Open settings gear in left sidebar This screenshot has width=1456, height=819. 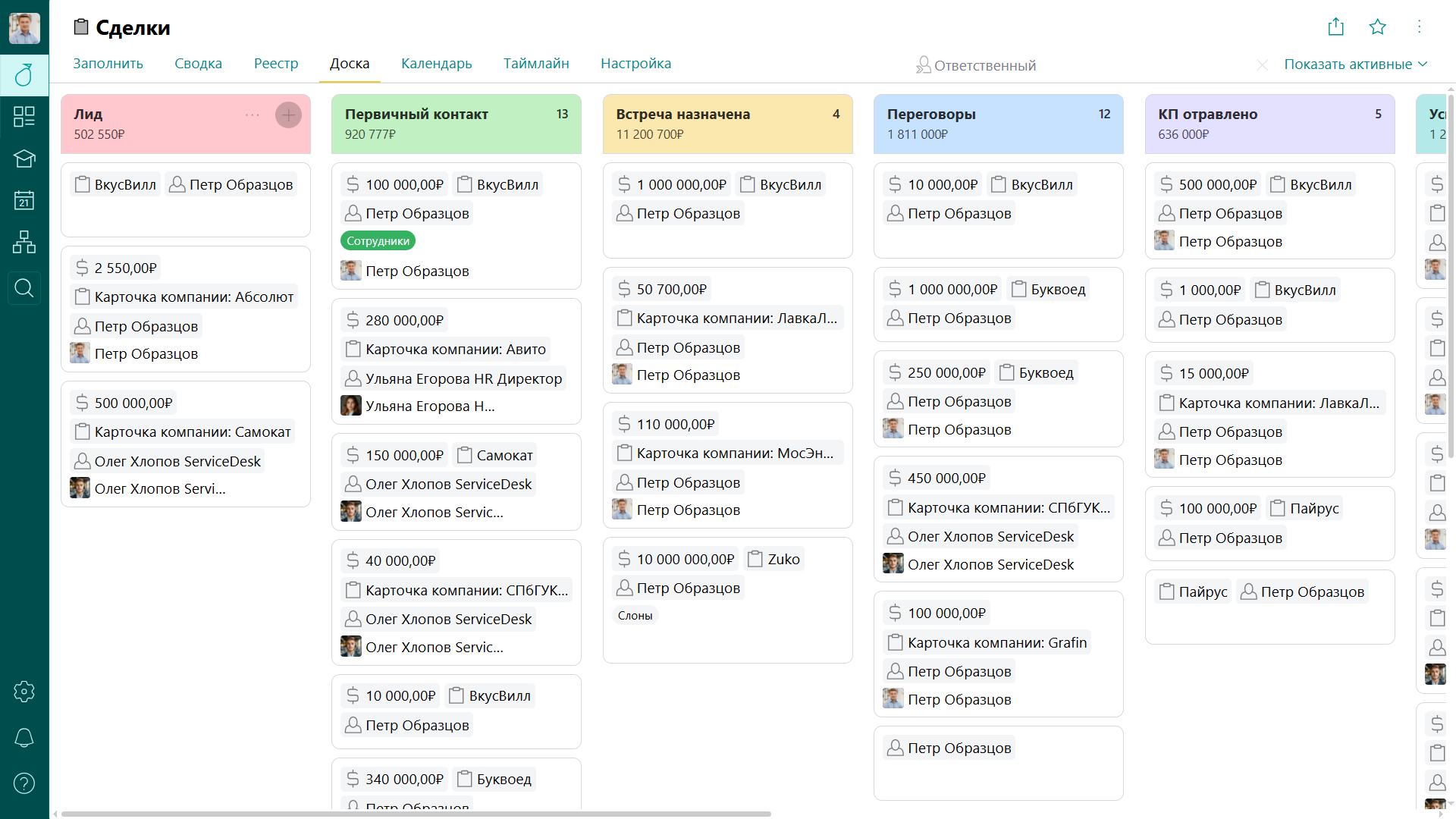(x=24, y=692)
